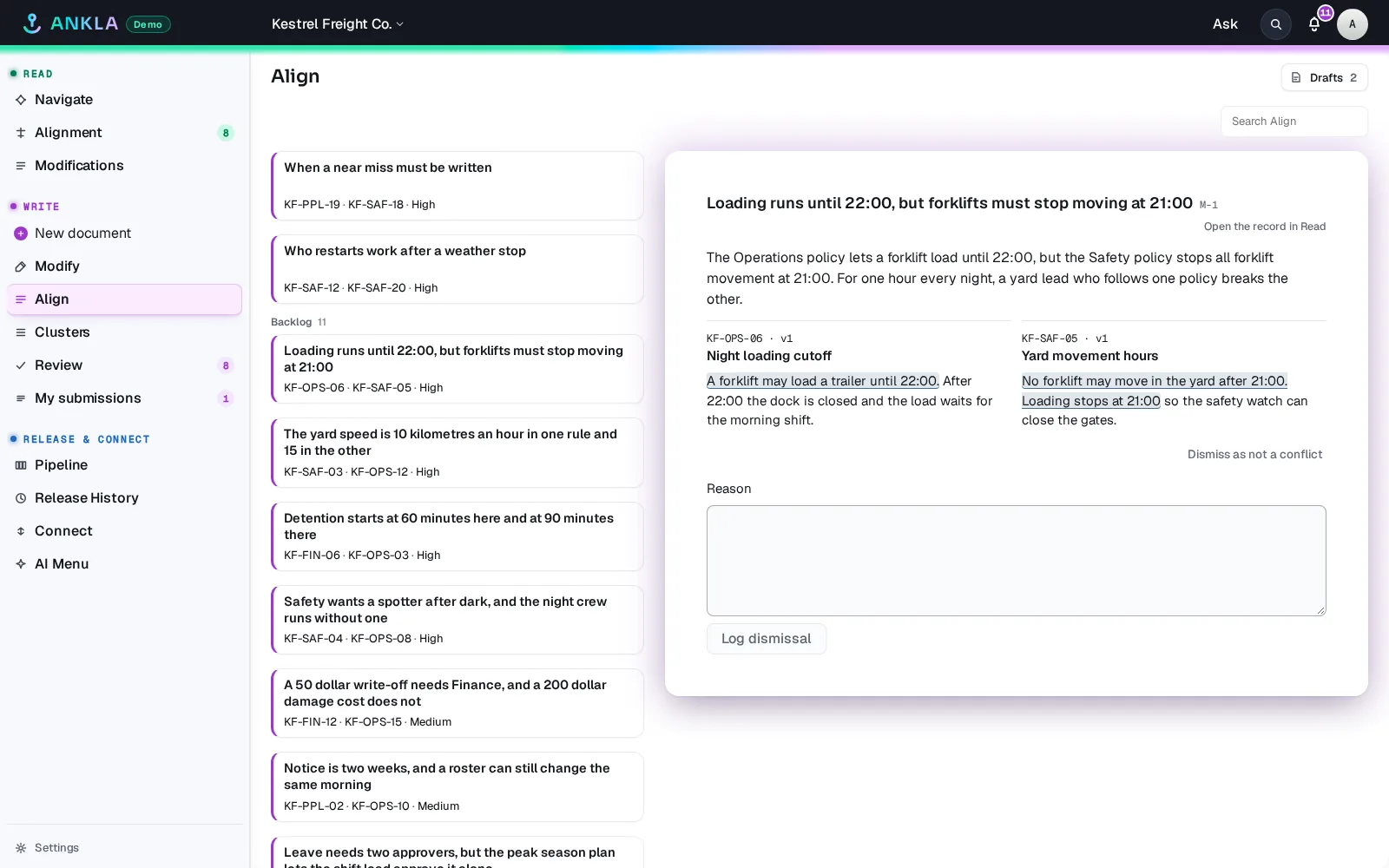Open My submissions page label
1389x868 pixels.
88,398
